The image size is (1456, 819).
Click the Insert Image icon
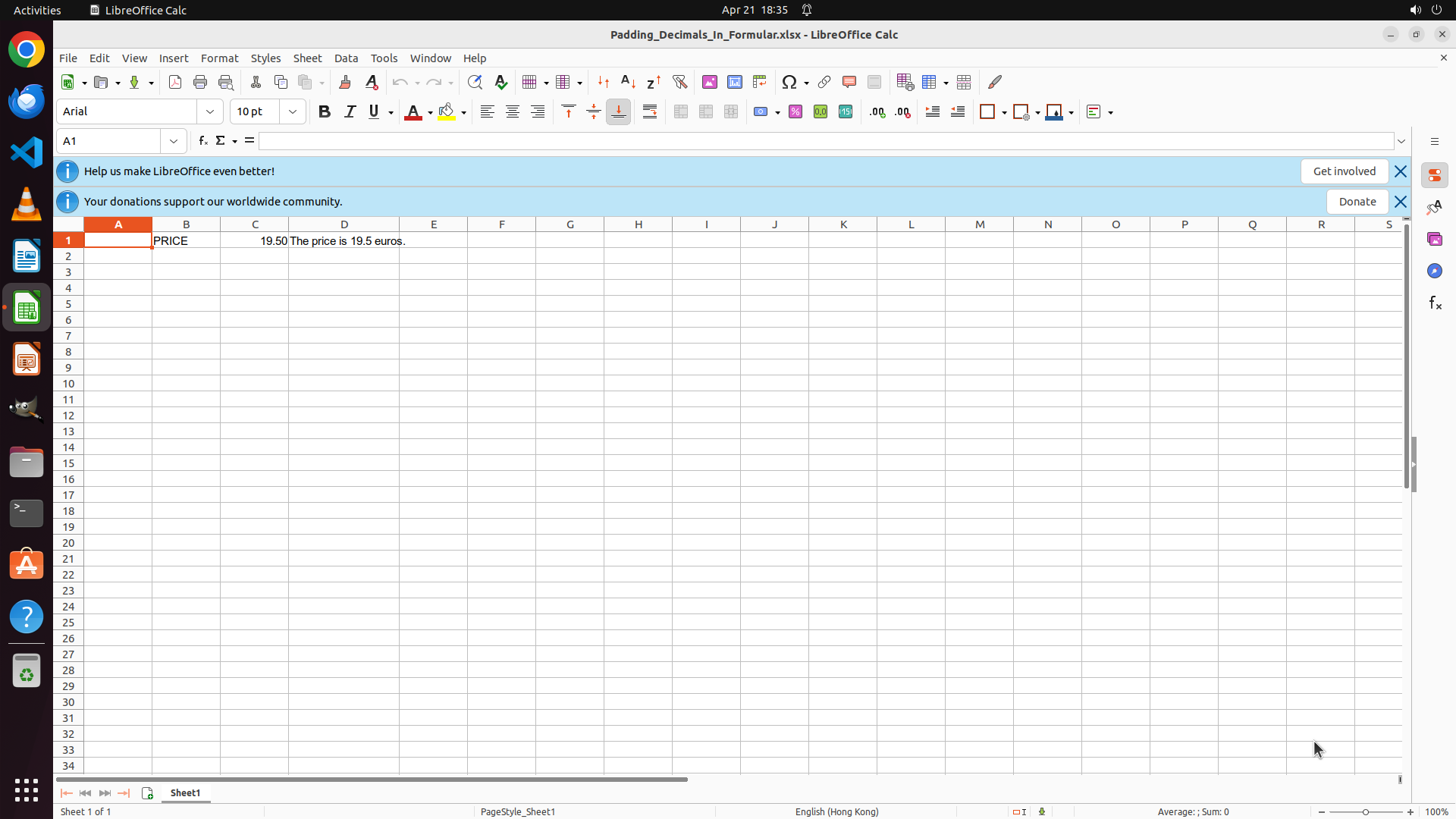coord(709,82)
